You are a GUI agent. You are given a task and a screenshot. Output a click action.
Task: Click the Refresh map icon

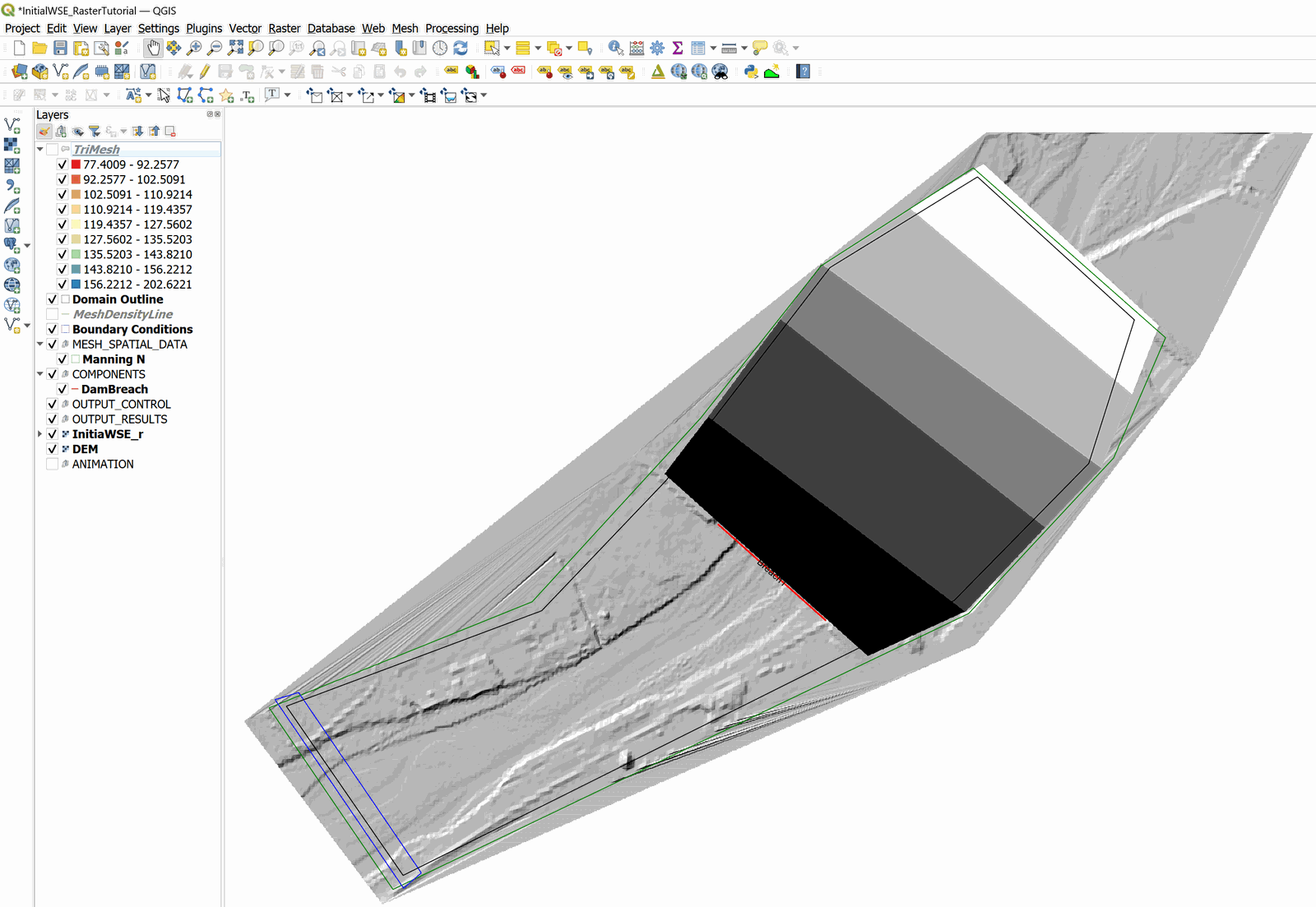(x=461, y=49)
